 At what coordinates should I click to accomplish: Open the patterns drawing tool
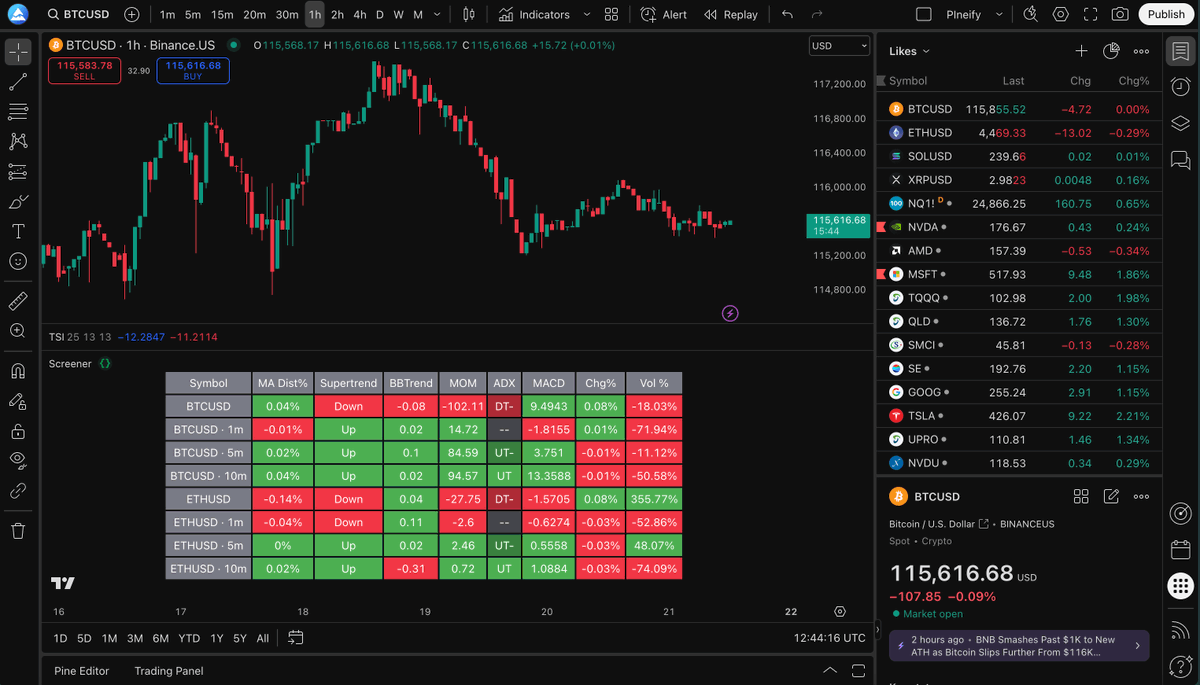point(18,142)
